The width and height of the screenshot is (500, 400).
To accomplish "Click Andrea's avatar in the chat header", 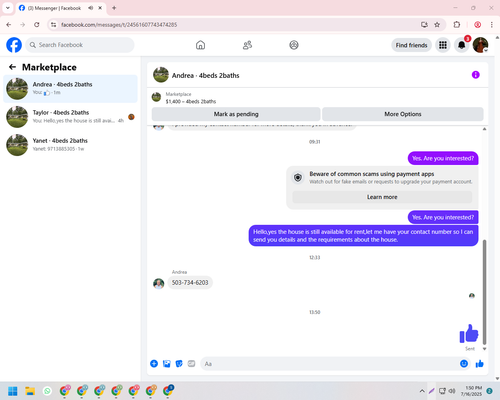I will click(161, 75).
